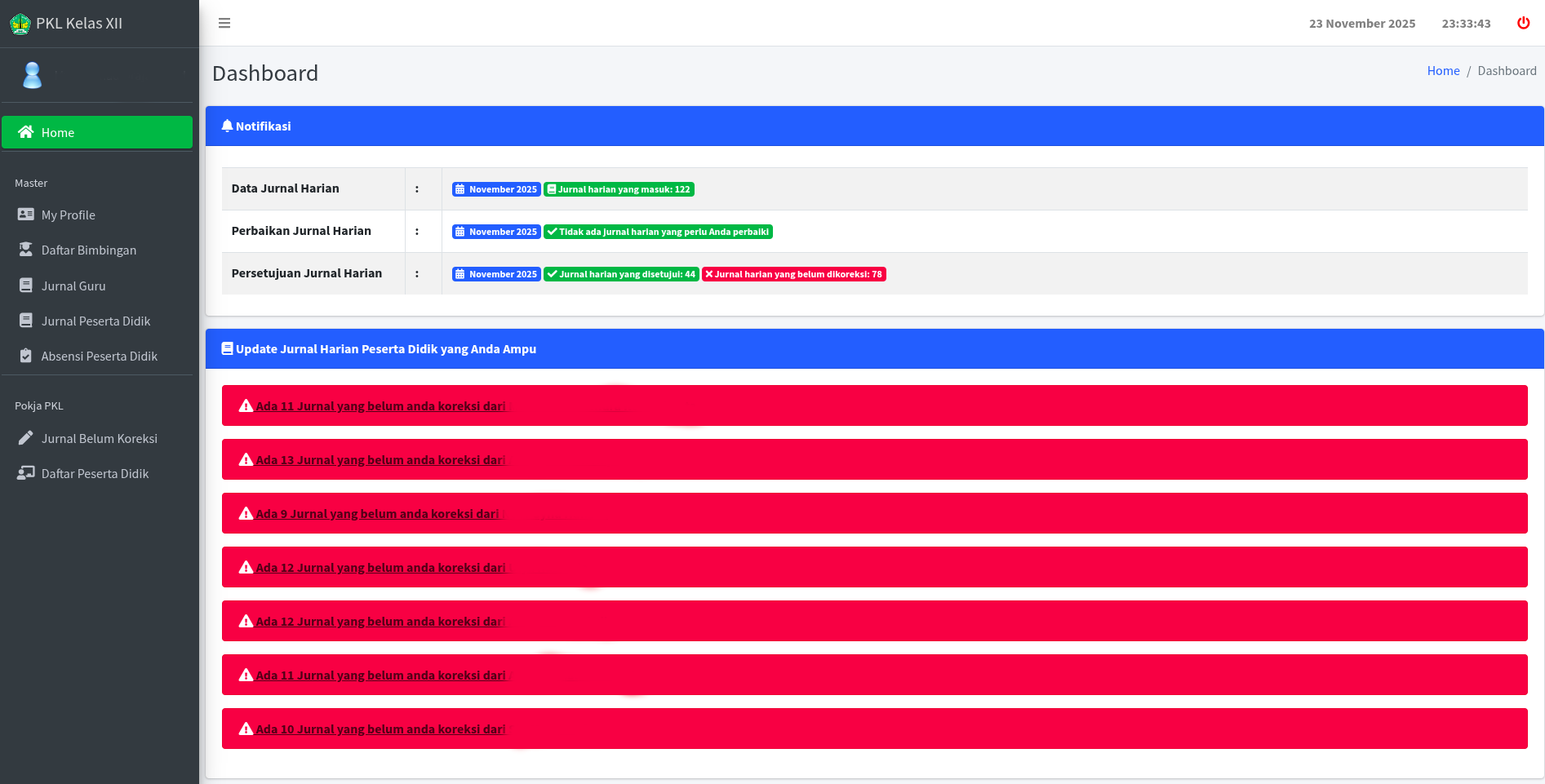Click the Daftar Peserta Didik icon
1545x784 pixels.
coord(26,473)
